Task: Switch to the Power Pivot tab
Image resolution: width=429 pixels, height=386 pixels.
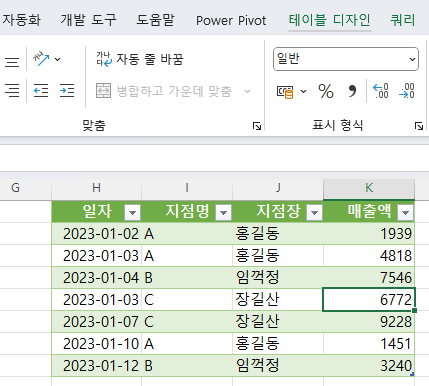Action: point(231,21)
